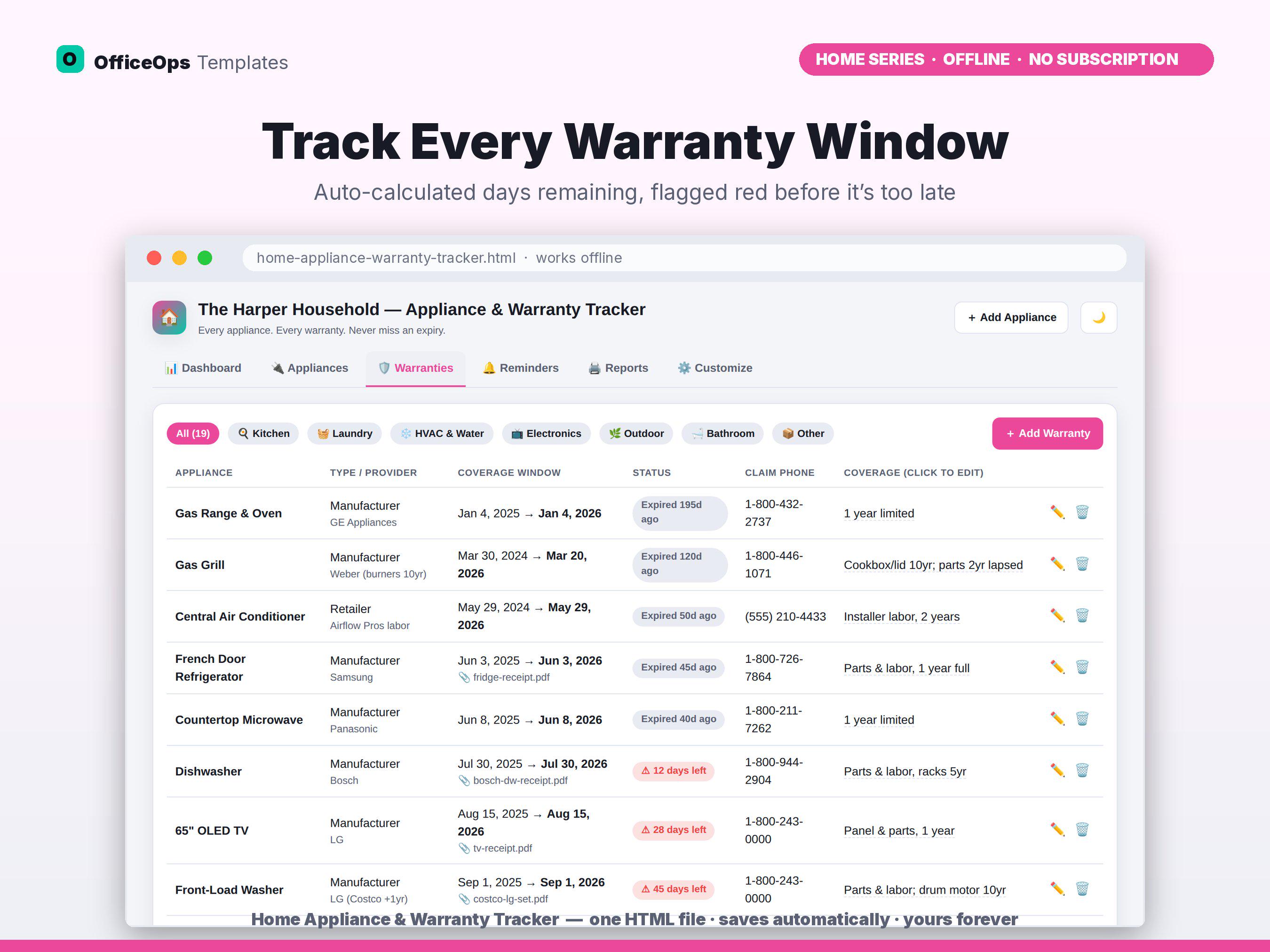Edit the Countertop Microwave warranty

point(1057,718)
